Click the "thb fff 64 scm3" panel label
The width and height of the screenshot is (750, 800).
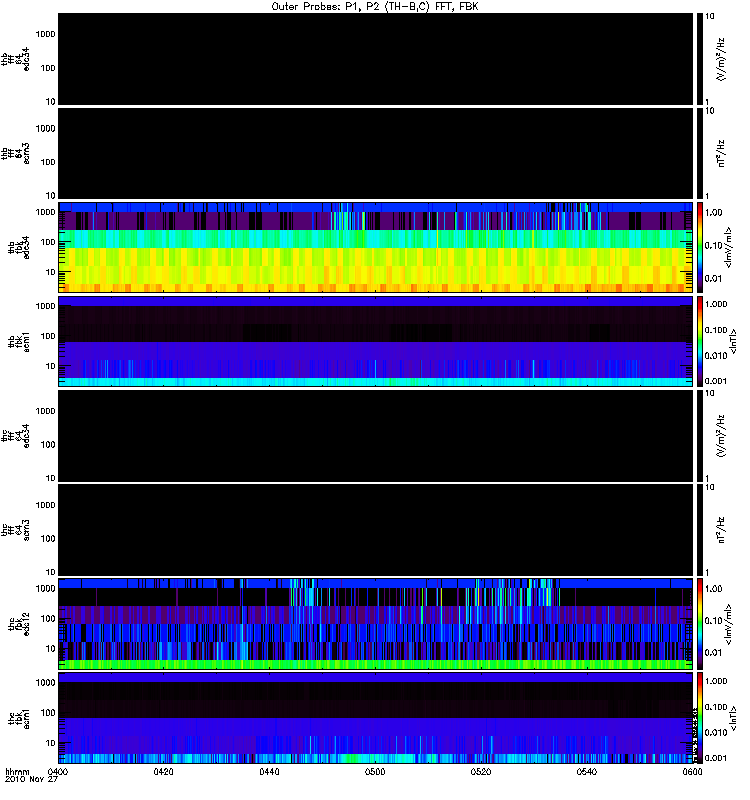(x=15, y=154)
